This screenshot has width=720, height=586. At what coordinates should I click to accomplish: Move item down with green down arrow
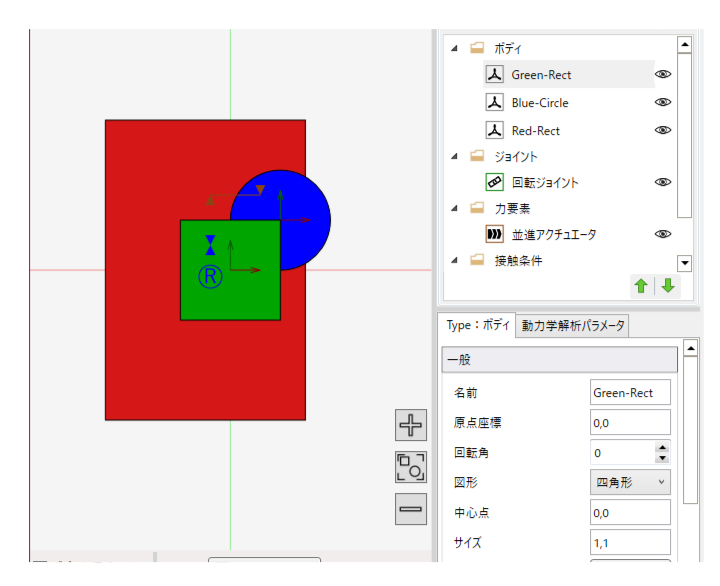click(x=668, y=286)
